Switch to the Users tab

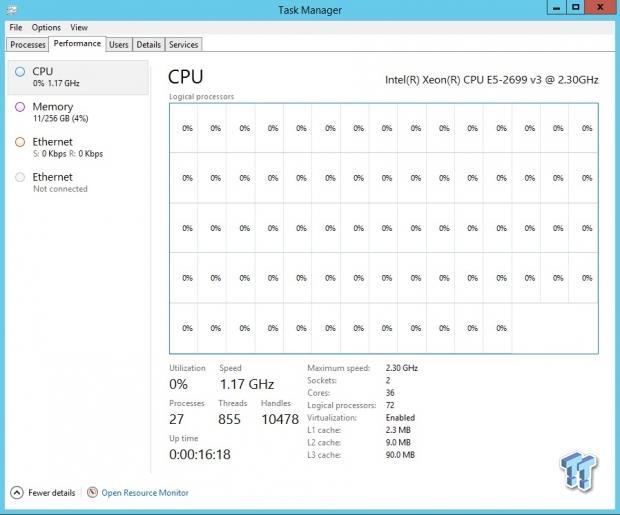coord(119,44)
